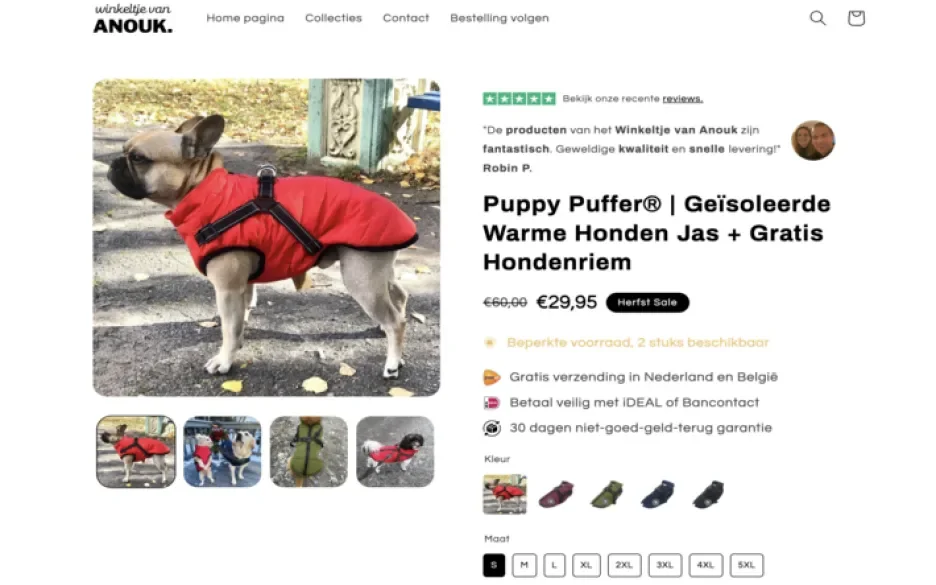Select size XL option
This screenshot has width=936, height=585.
[x=586, y=565]
